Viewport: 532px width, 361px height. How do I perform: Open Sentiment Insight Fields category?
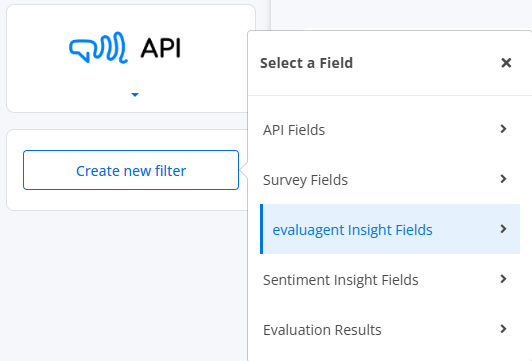390,279
